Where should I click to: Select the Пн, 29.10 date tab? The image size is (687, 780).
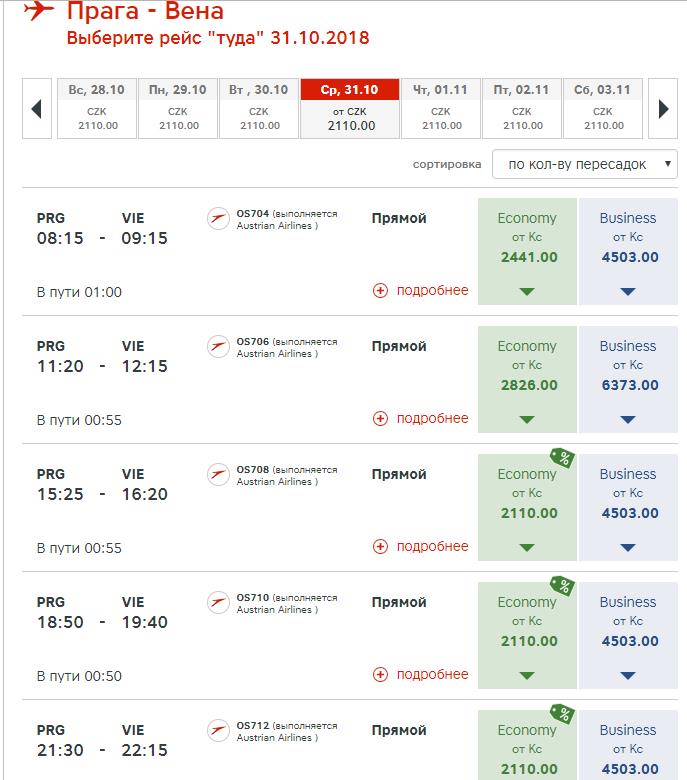click(178, 108)
